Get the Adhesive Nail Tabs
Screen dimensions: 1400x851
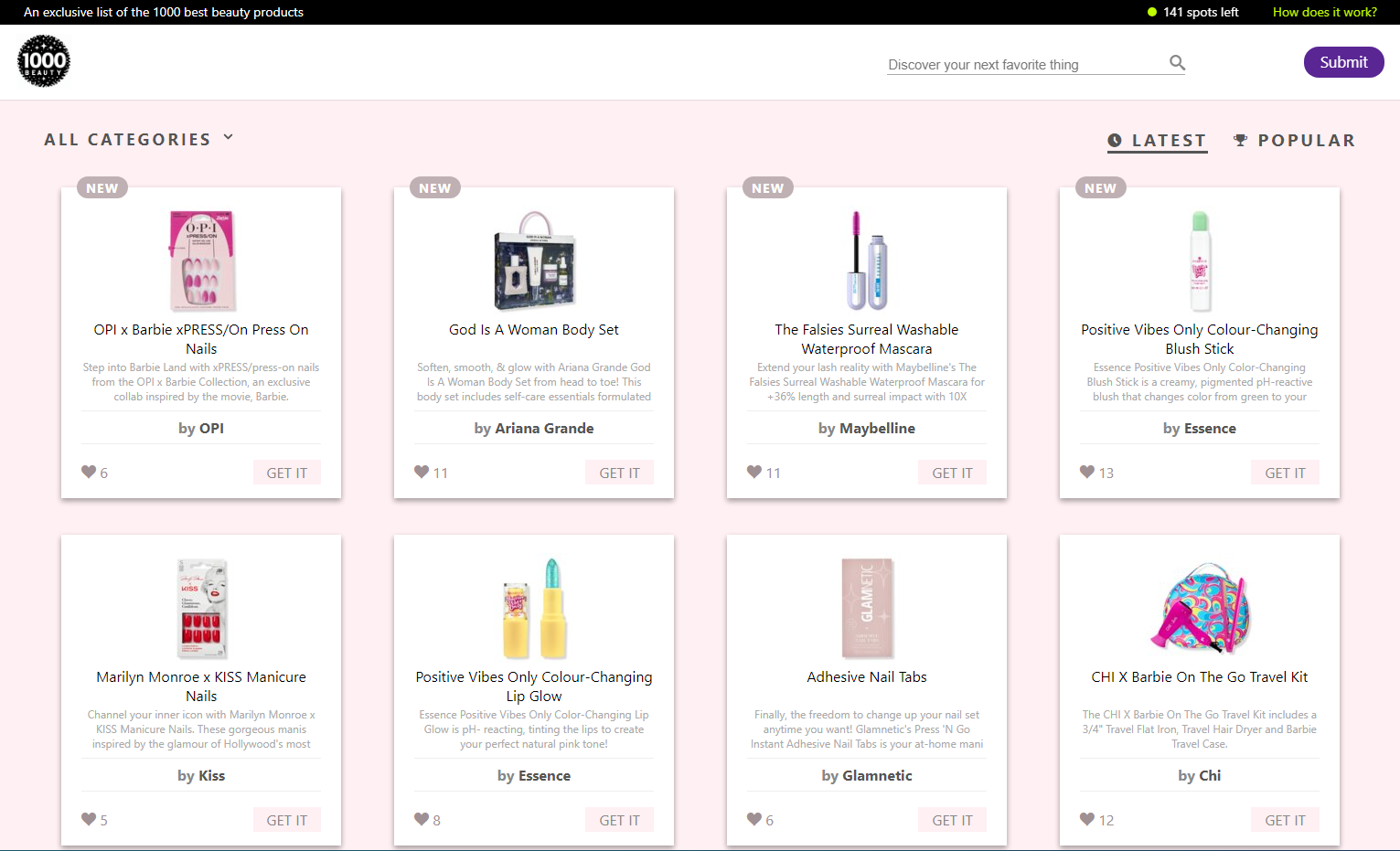(953, 820)
